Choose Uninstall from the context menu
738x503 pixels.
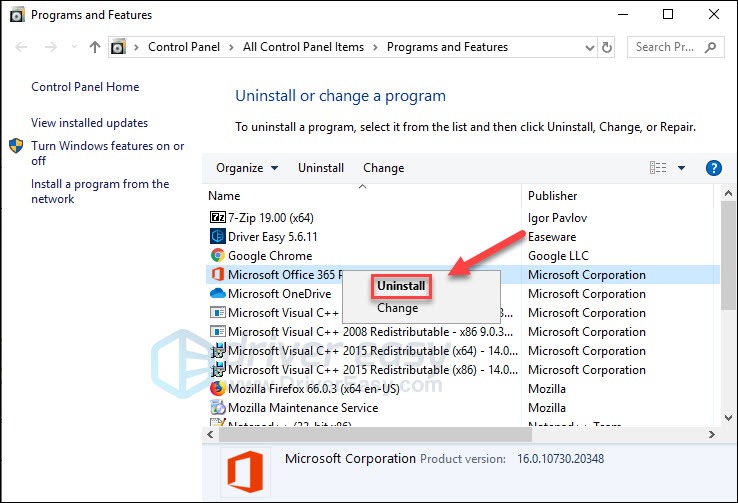click(x=401, y=286)
